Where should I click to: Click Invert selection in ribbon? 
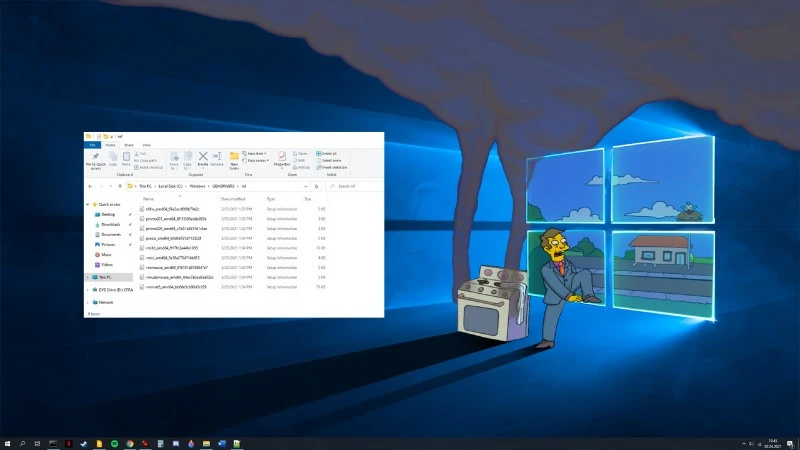pos(332,167)
